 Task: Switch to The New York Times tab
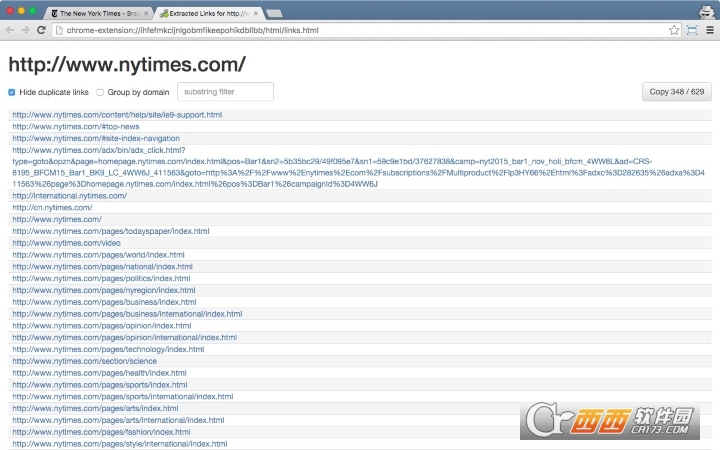pyautogui.click(x=97, y=13)
